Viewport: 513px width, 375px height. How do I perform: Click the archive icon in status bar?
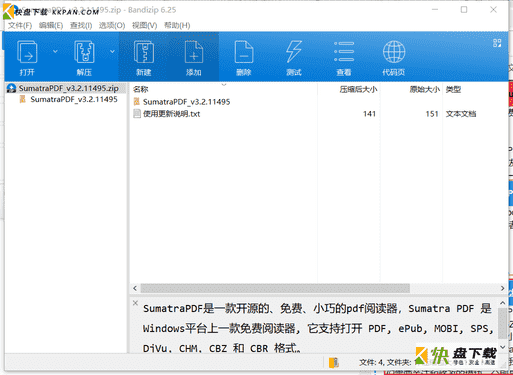[x=334, y=362]
